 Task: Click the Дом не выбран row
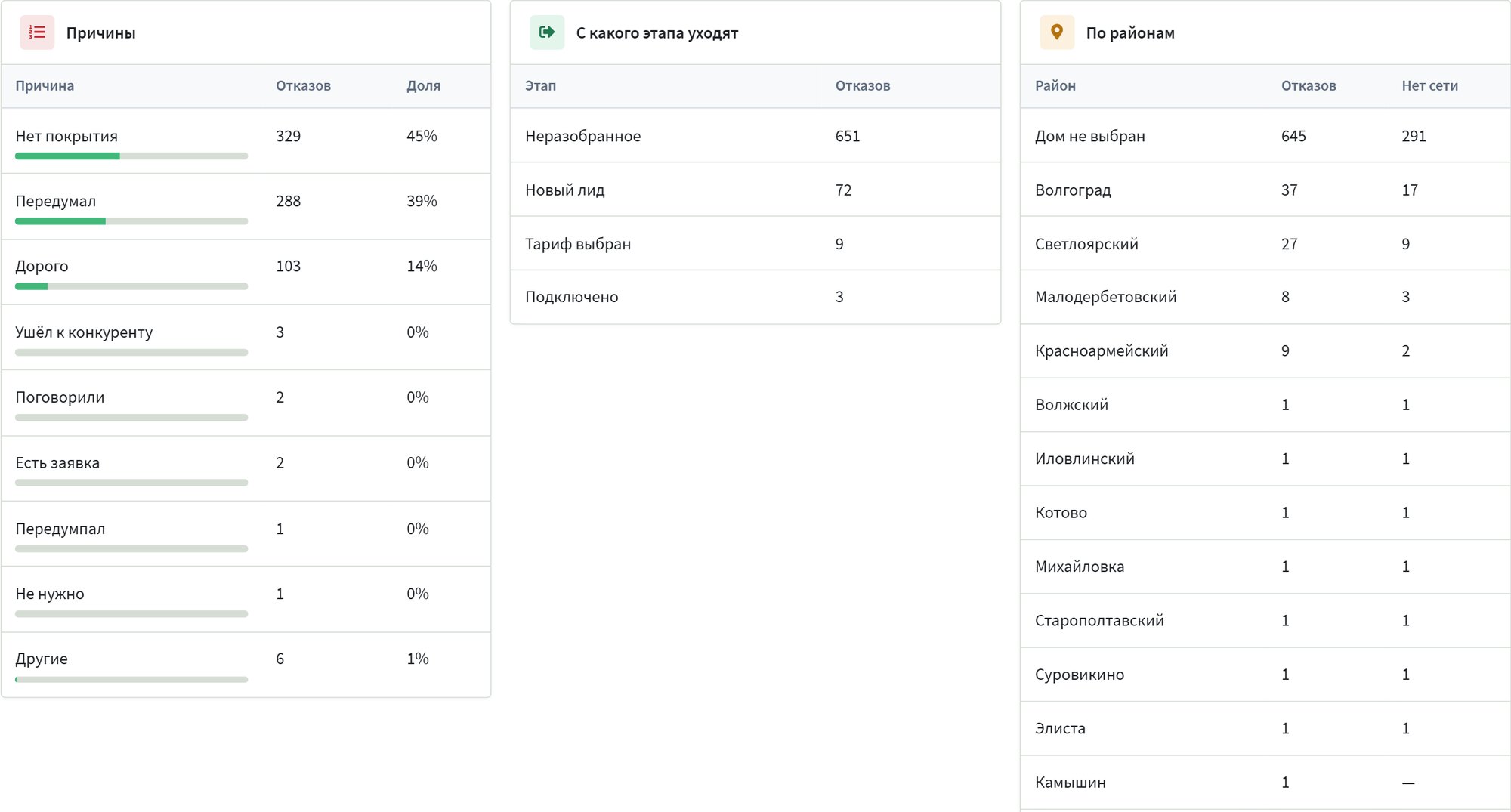tap(1265, 136)
